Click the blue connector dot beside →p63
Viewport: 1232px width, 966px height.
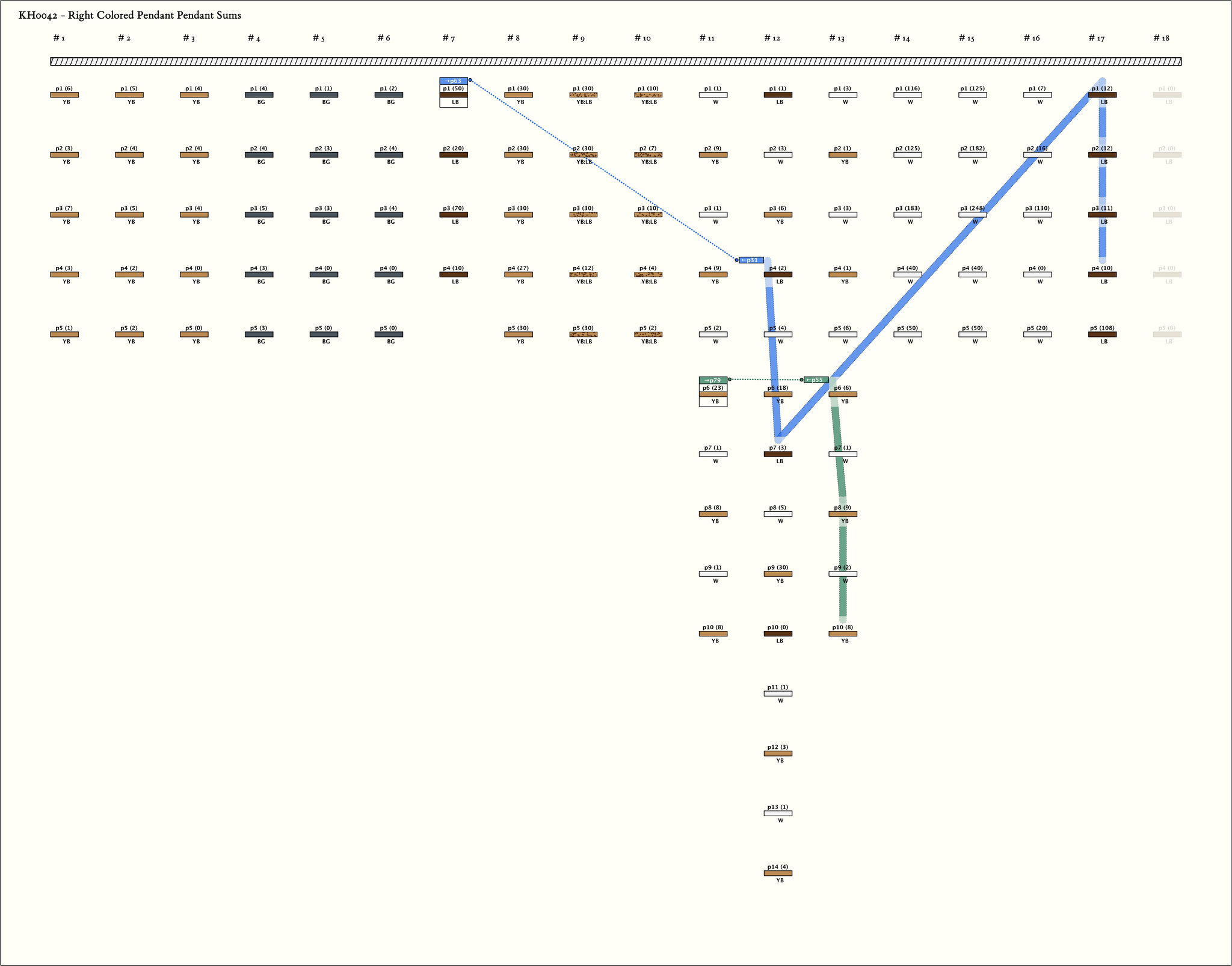tap(470, 80)
